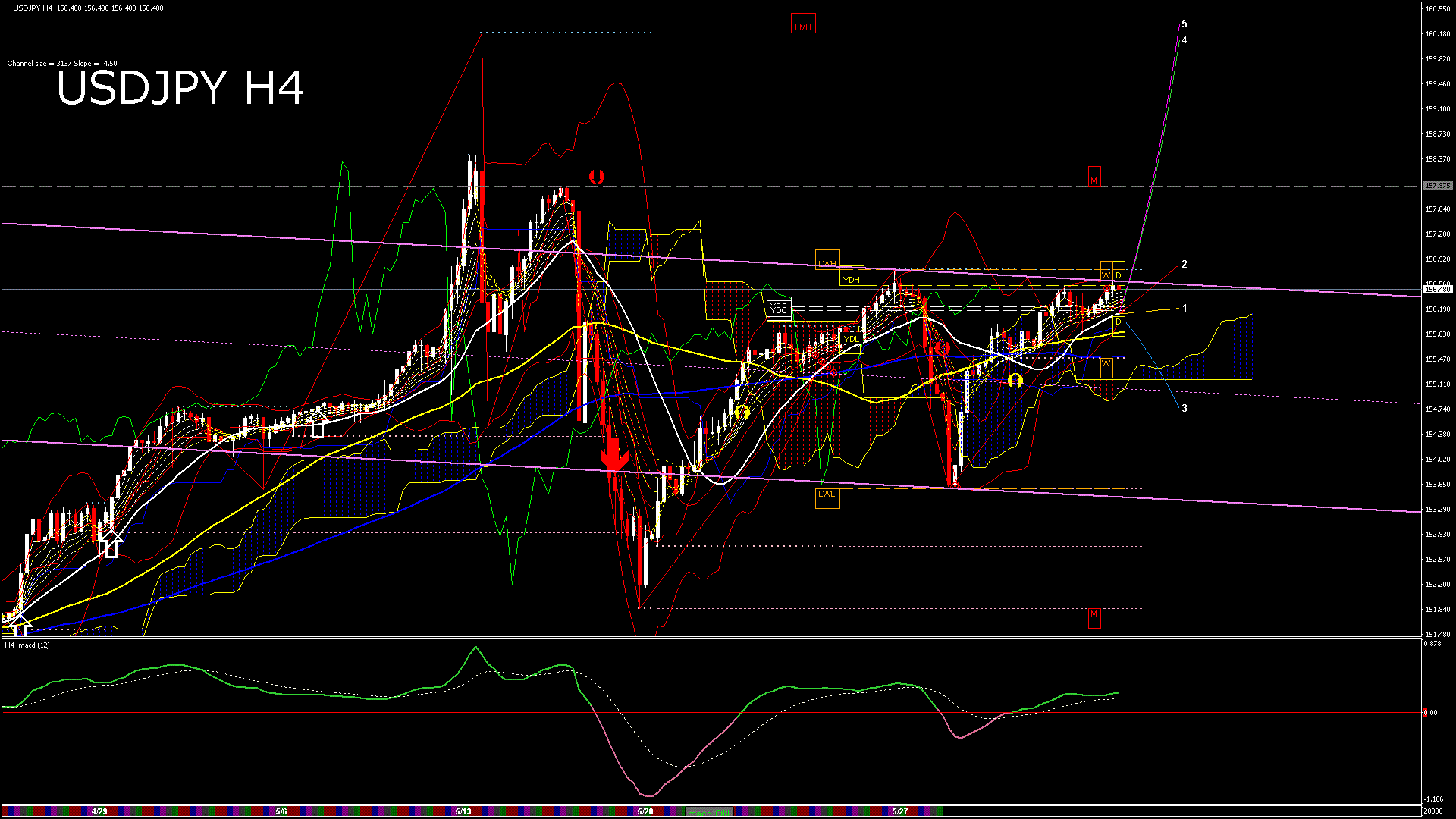Click the 154.020 price scale value
This screenshot has height=819, width=1456.
coord(1438,460)
